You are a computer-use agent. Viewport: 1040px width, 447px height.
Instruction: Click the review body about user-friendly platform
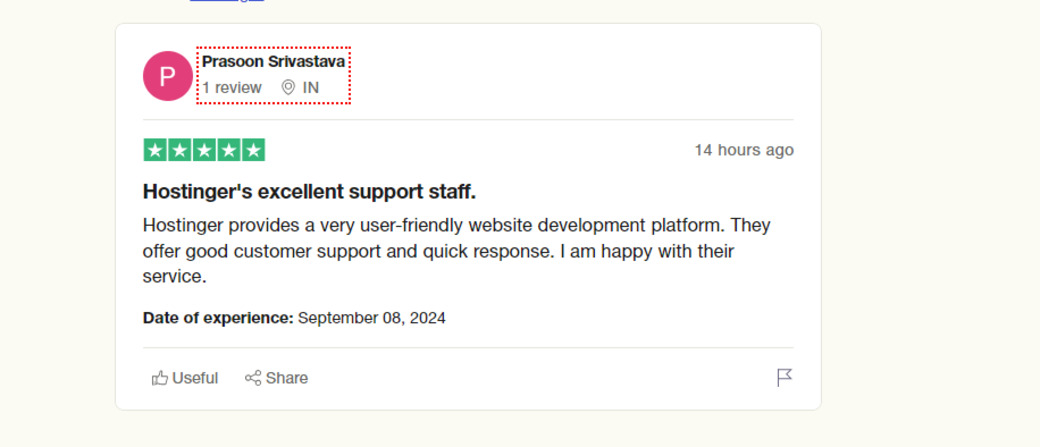click(456, 251)
